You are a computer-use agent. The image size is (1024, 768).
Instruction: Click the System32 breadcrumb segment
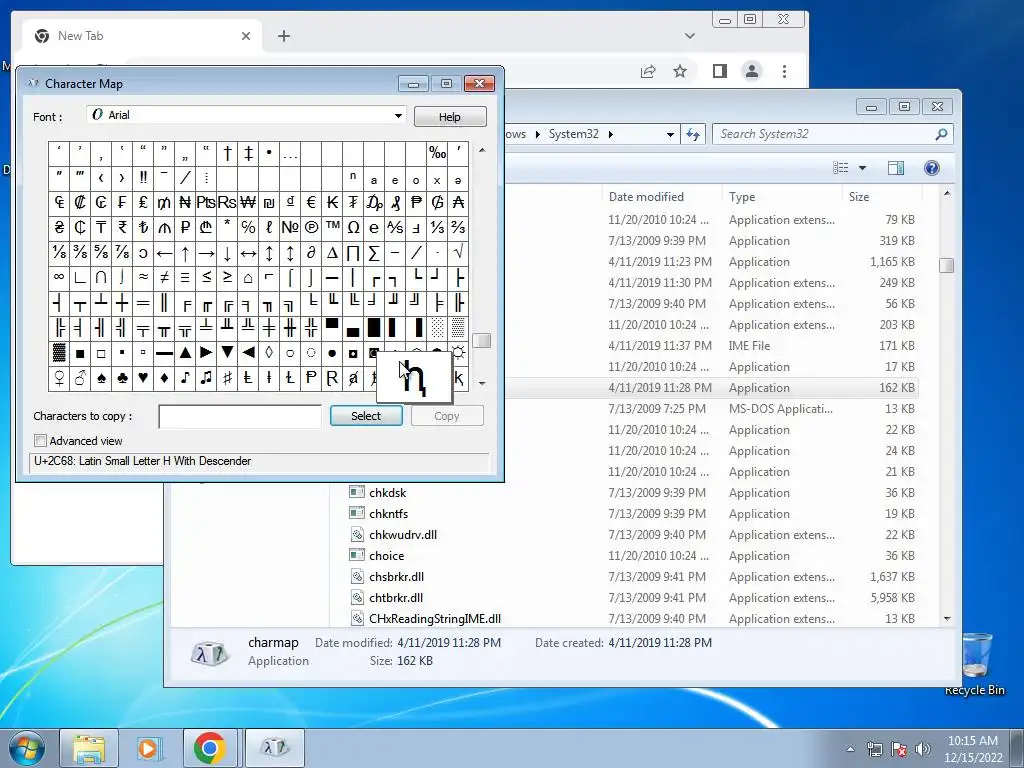point(573,134)
